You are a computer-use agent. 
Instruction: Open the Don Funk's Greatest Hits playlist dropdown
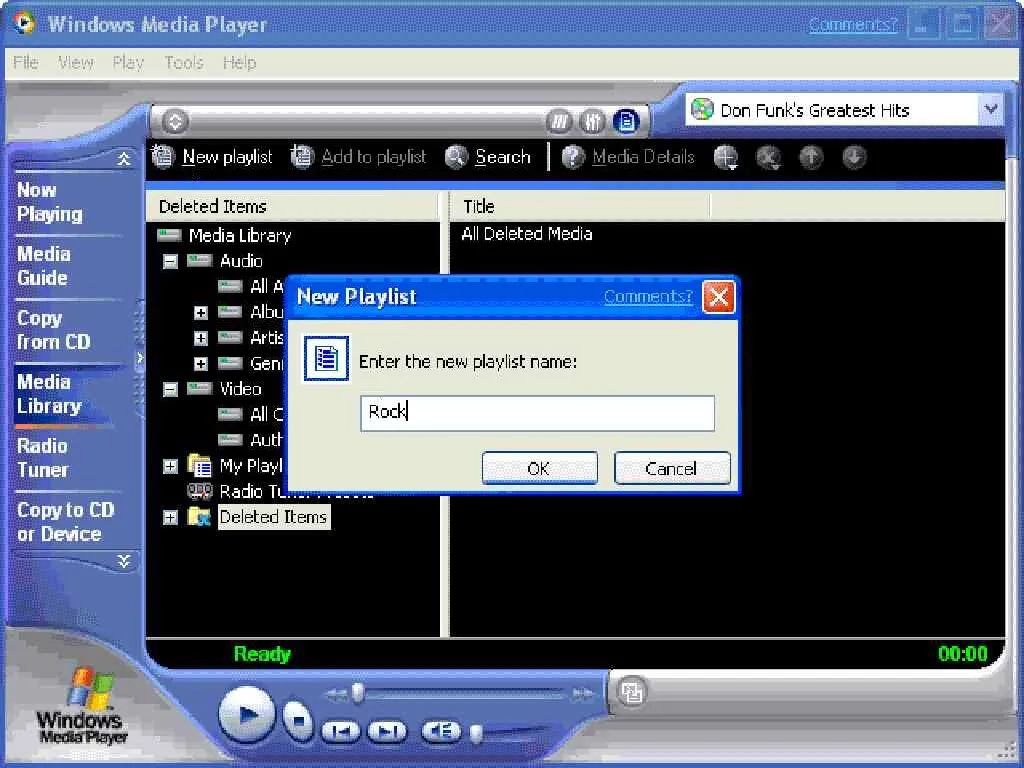[x=991, y=110]
